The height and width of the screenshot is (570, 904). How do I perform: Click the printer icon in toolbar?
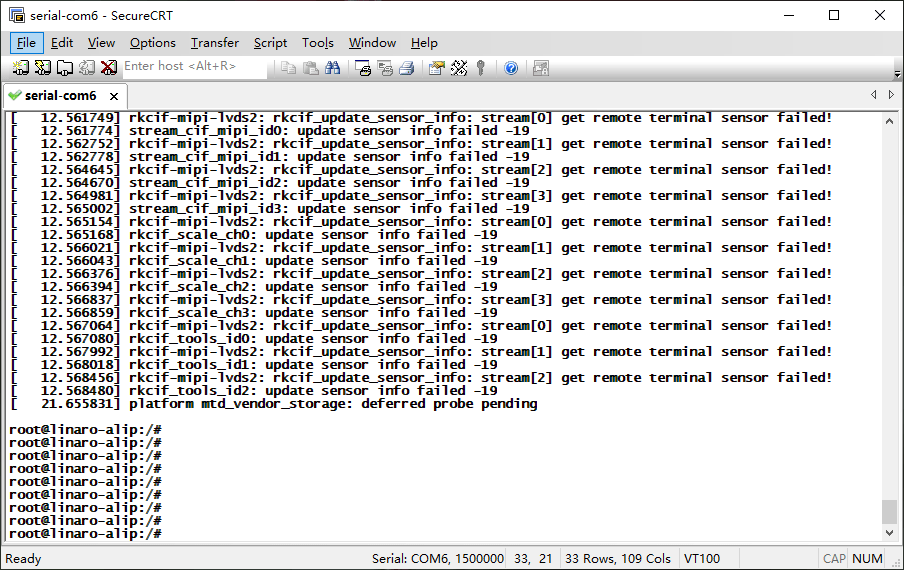pyautogui.click(x=406, y=68)
